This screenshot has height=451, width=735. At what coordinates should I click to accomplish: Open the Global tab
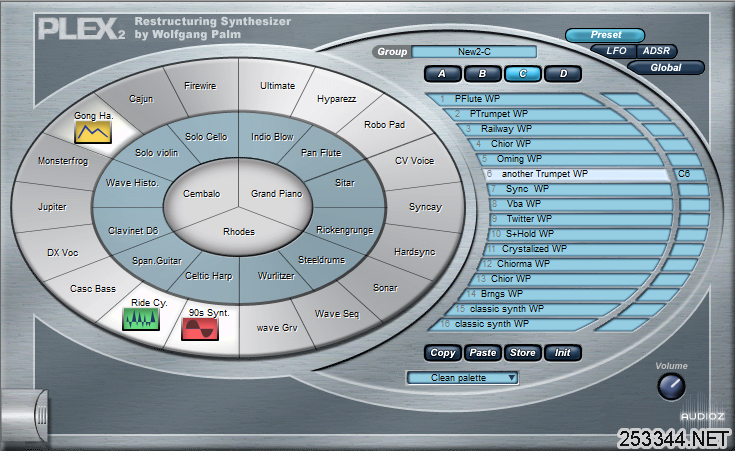click(665, 68)
